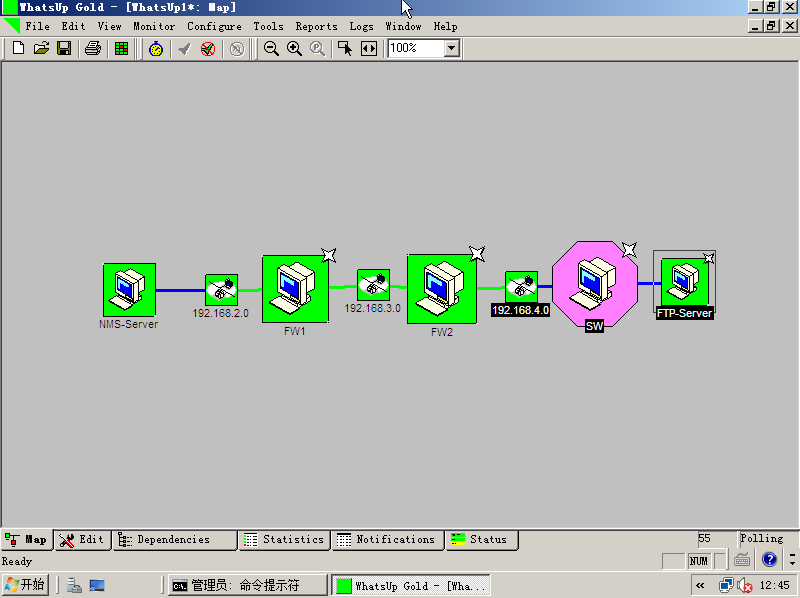Image resolution: width=800 pixels, height=598 pixels.
Task: Restore the inner map document window
Action: pyautogui.click(x=771, y=25)
